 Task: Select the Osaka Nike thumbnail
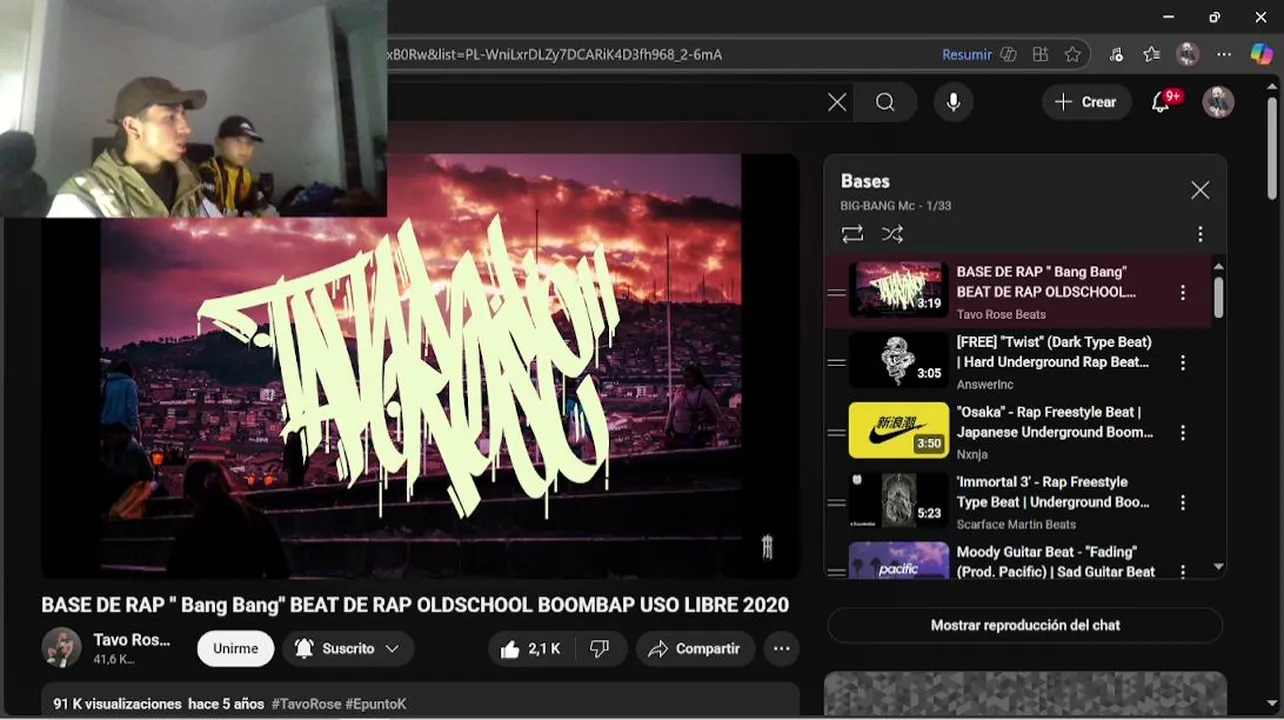pyautogui.click(x=898, y=430)
